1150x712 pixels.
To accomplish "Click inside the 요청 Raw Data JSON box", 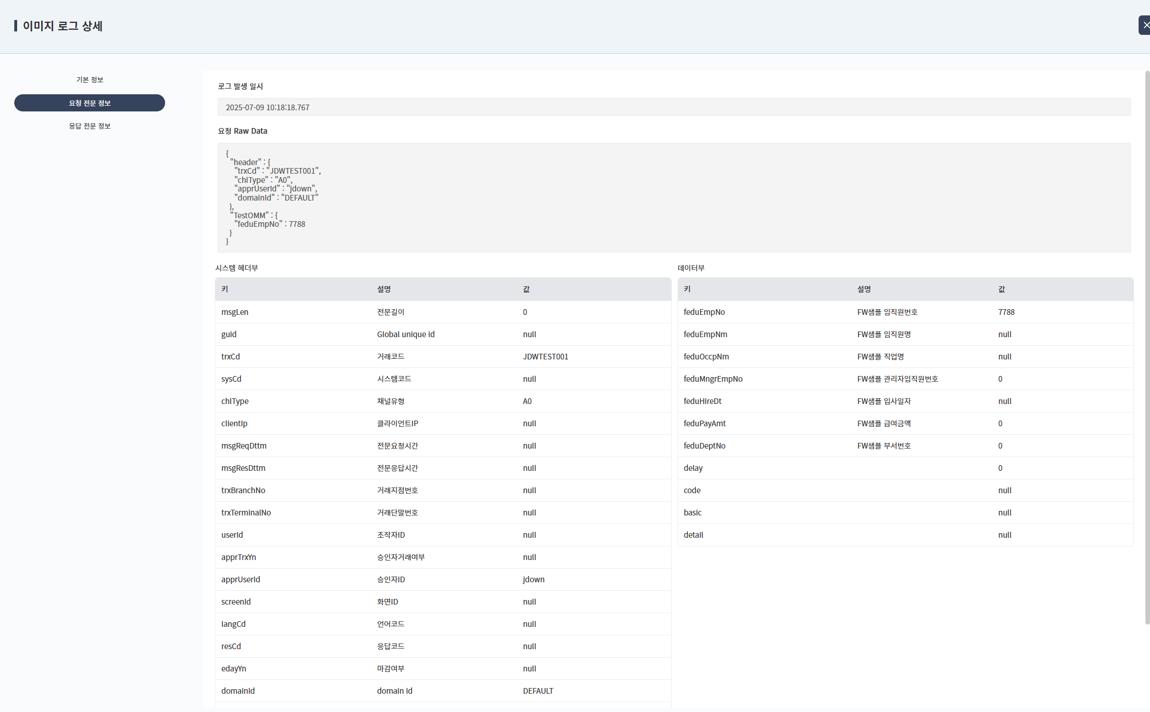I will 674,198.
